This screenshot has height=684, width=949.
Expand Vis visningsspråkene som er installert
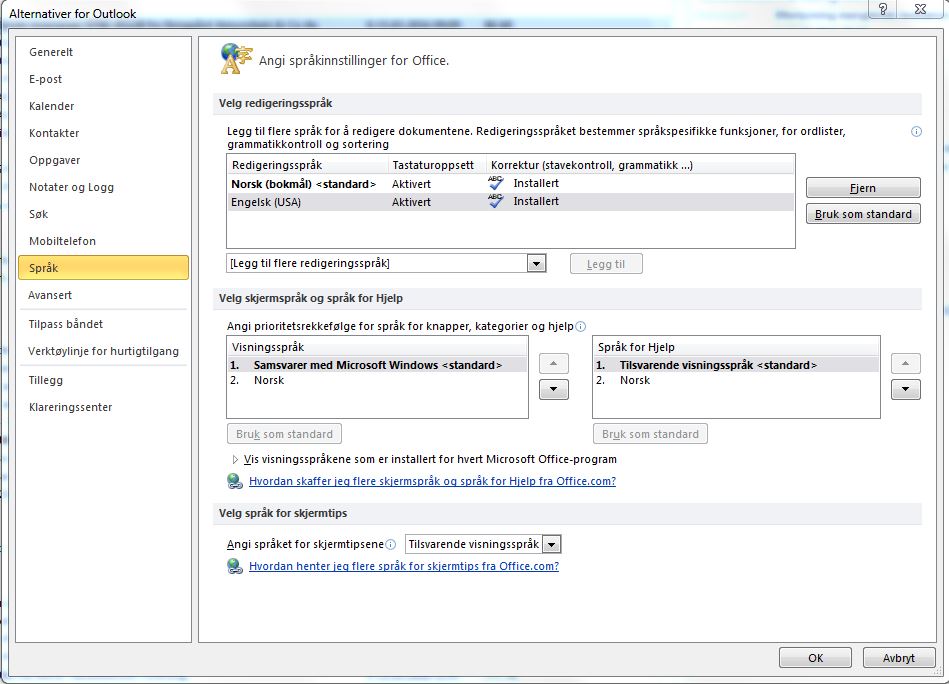tap(235, 459)
